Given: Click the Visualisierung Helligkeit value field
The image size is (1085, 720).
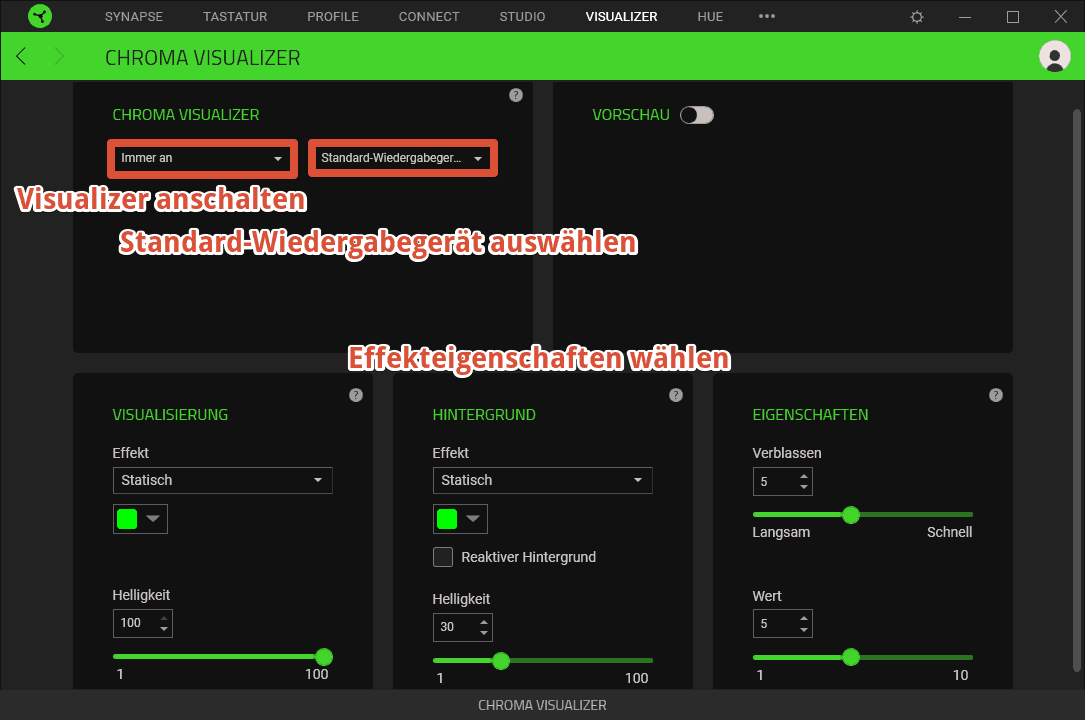Looking at the screenshot, I should [143, 623].
